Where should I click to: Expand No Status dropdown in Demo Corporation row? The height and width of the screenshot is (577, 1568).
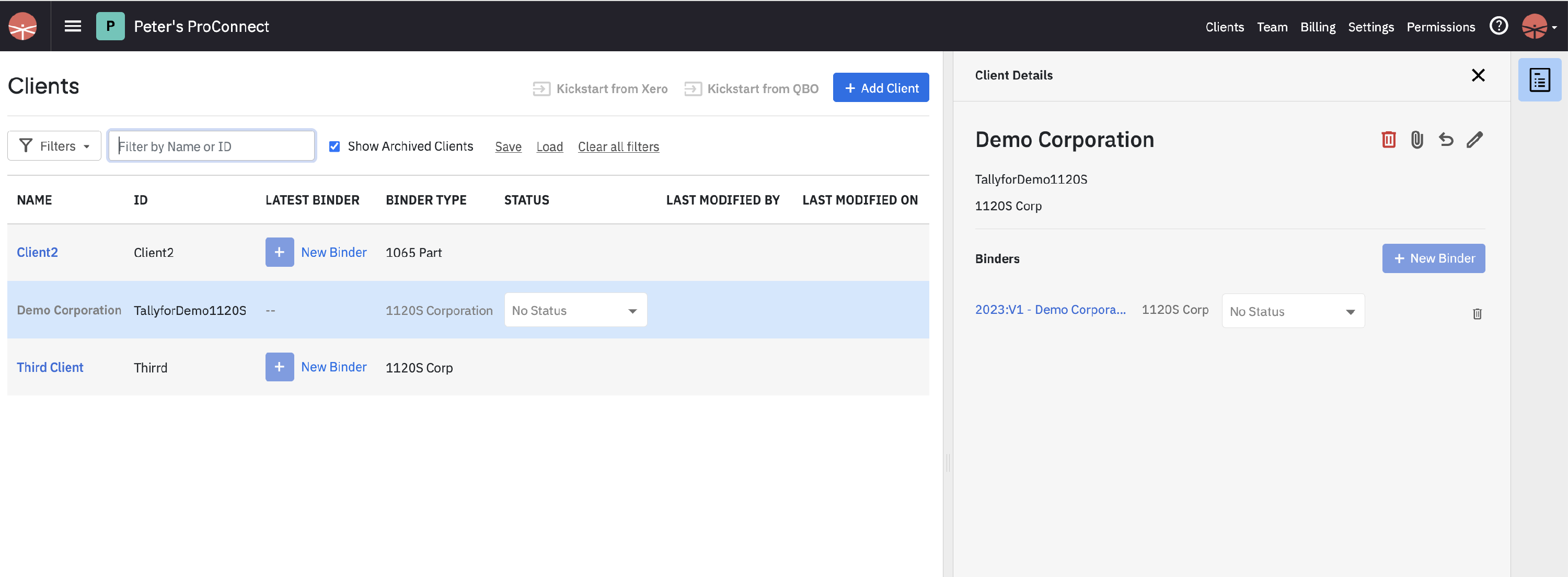[x=575, y=310]
